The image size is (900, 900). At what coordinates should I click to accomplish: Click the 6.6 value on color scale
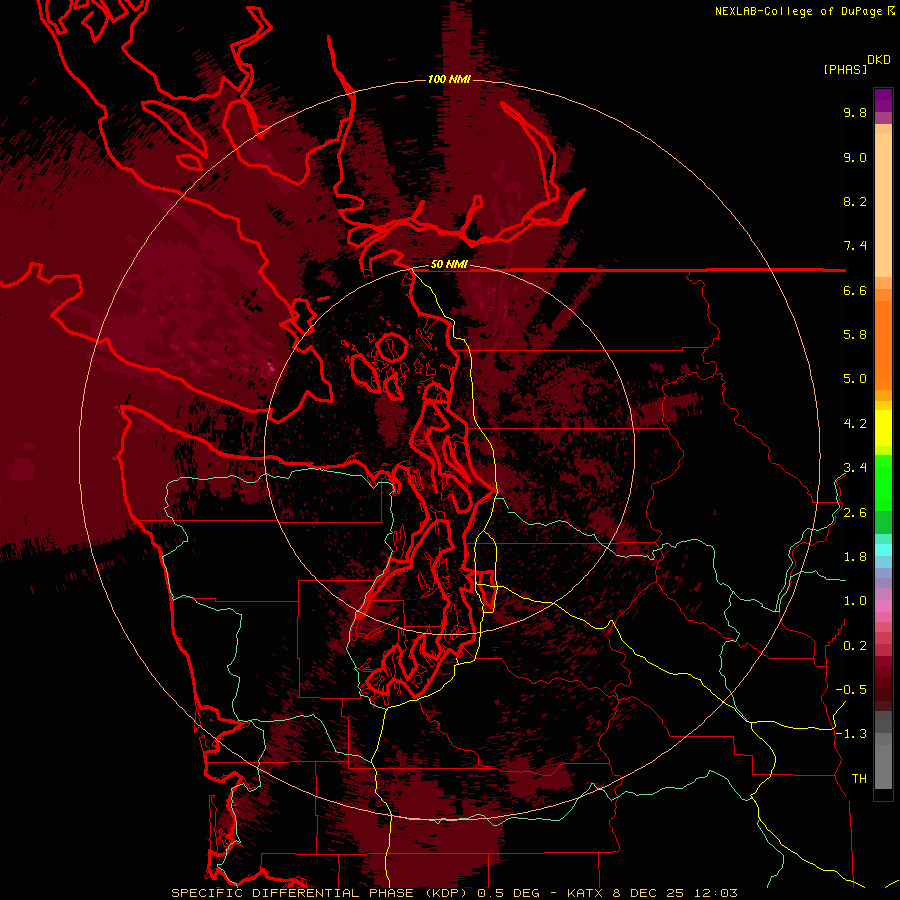coord(855,290)
